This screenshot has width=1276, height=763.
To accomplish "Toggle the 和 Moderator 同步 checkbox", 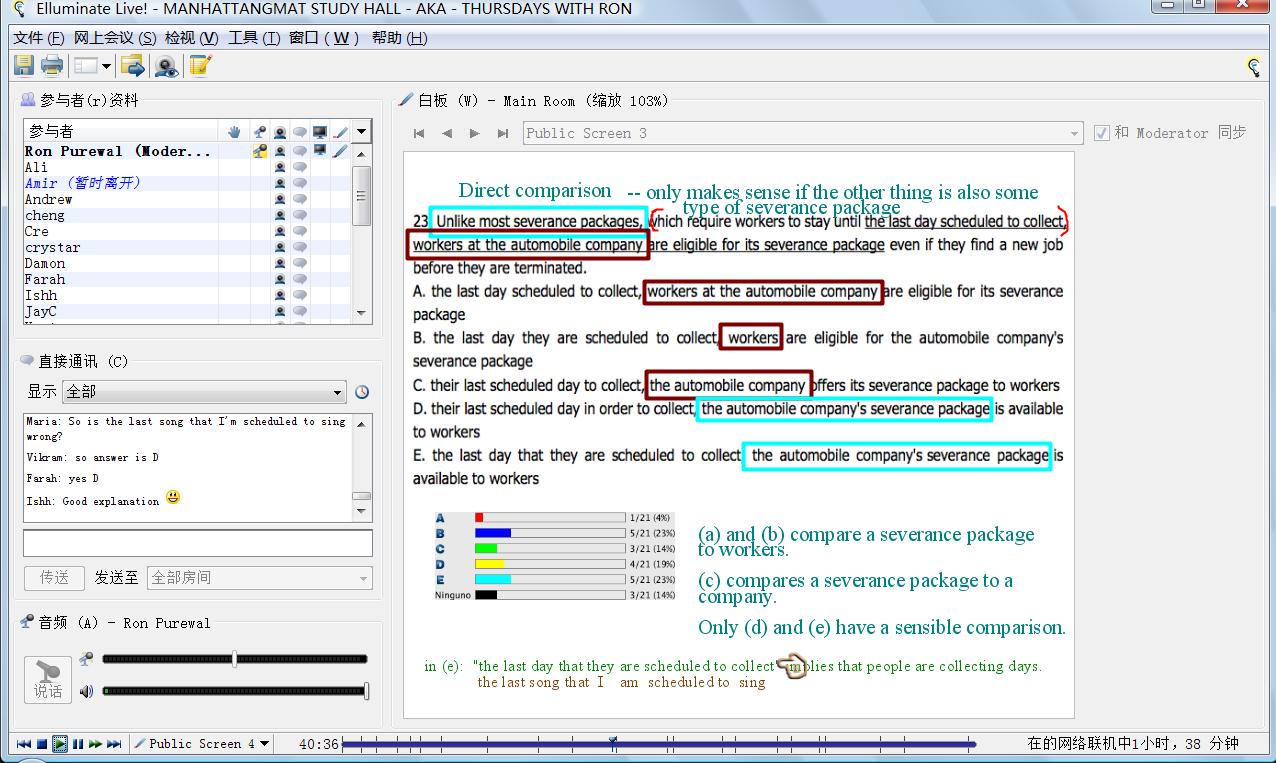I will point(1102,133).
